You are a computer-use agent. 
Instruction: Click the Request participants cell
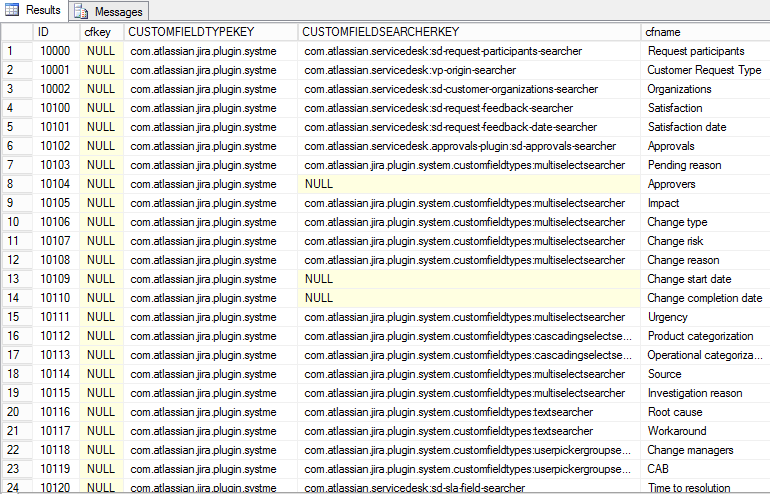(705, 51)
